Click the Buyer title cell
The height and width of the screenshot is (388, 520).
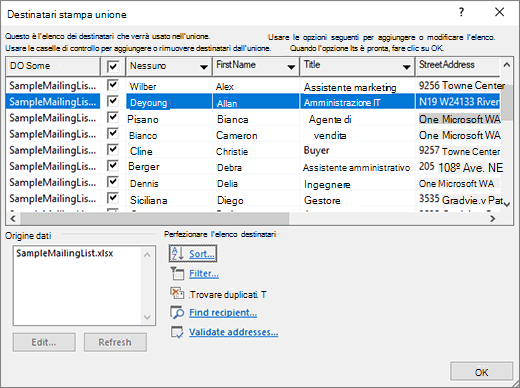[357, 150]
